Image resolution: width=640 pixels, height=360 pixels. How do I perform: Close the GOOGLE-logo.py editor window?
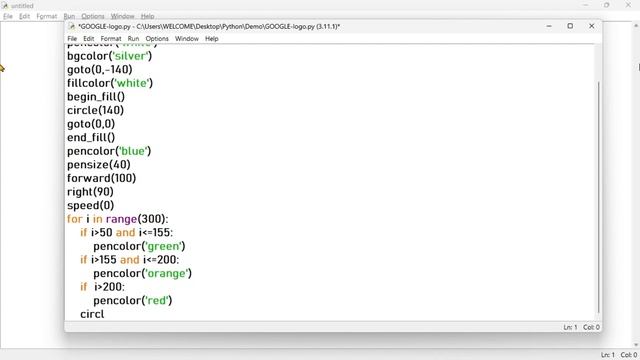[591, 26]
